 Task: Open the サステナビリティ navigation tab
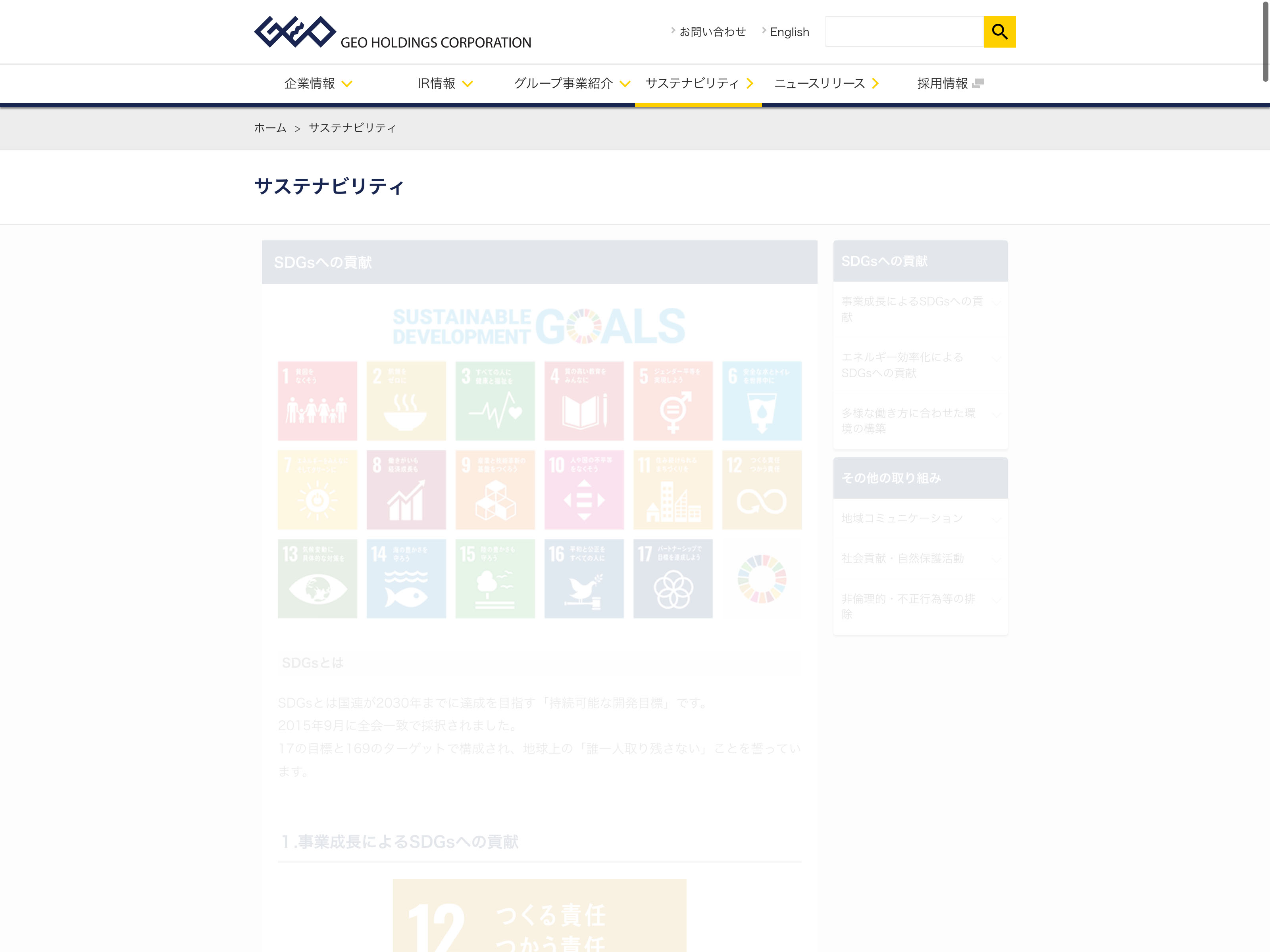(699, 84)
